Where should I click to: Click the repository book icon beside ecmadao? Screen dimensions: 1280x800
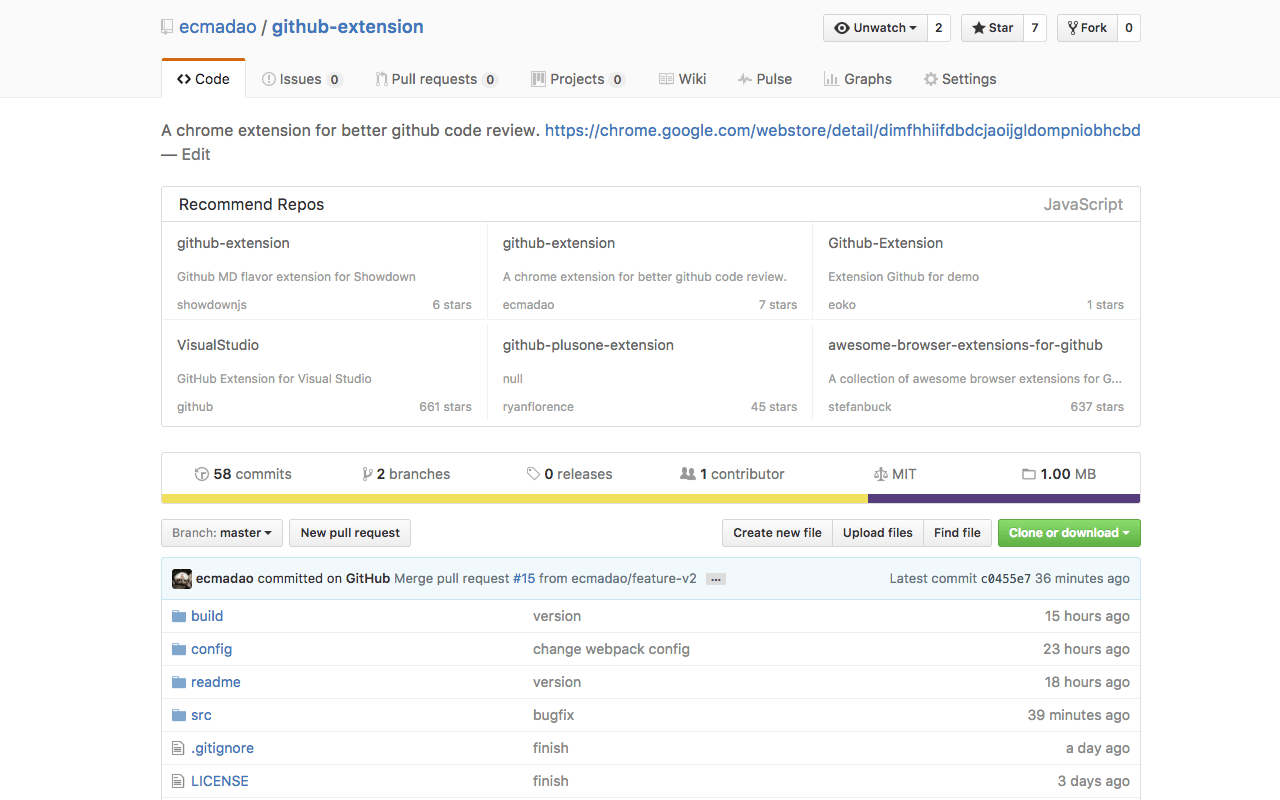click(167, 27)
